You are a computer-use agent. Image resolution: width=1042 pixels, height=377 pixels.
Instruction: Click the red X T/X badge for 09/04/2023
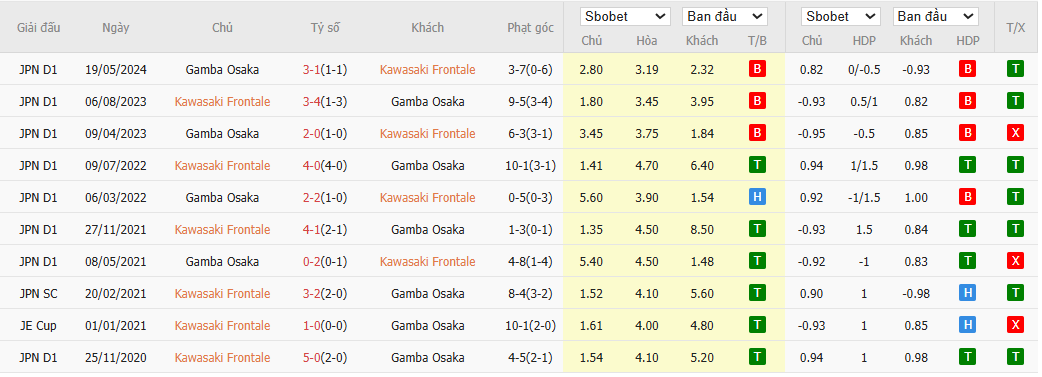1015,133
